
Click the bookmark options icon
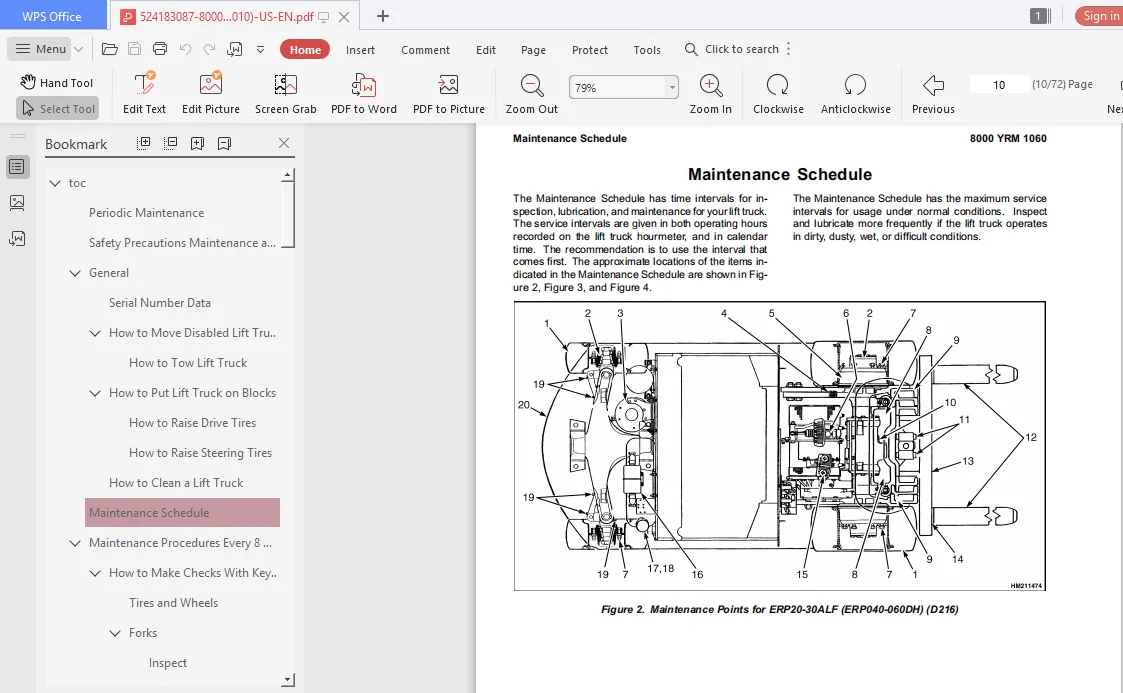pos(224,143)
